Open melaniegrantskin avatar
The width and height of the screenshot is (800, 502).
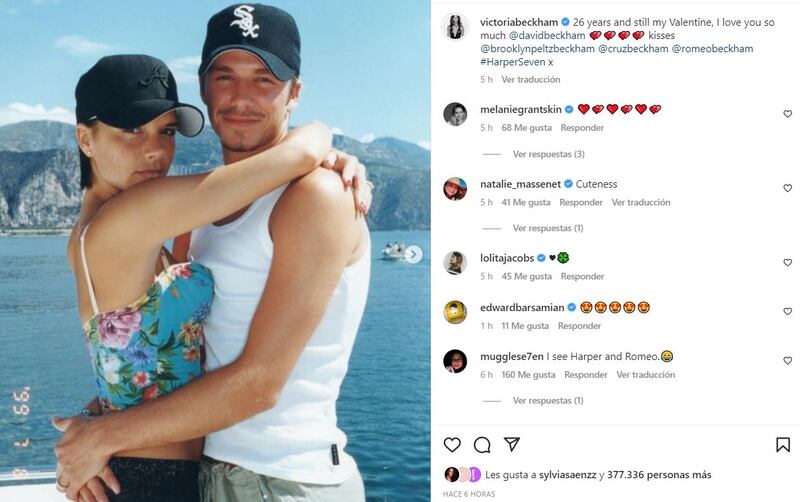pos(455,114)
